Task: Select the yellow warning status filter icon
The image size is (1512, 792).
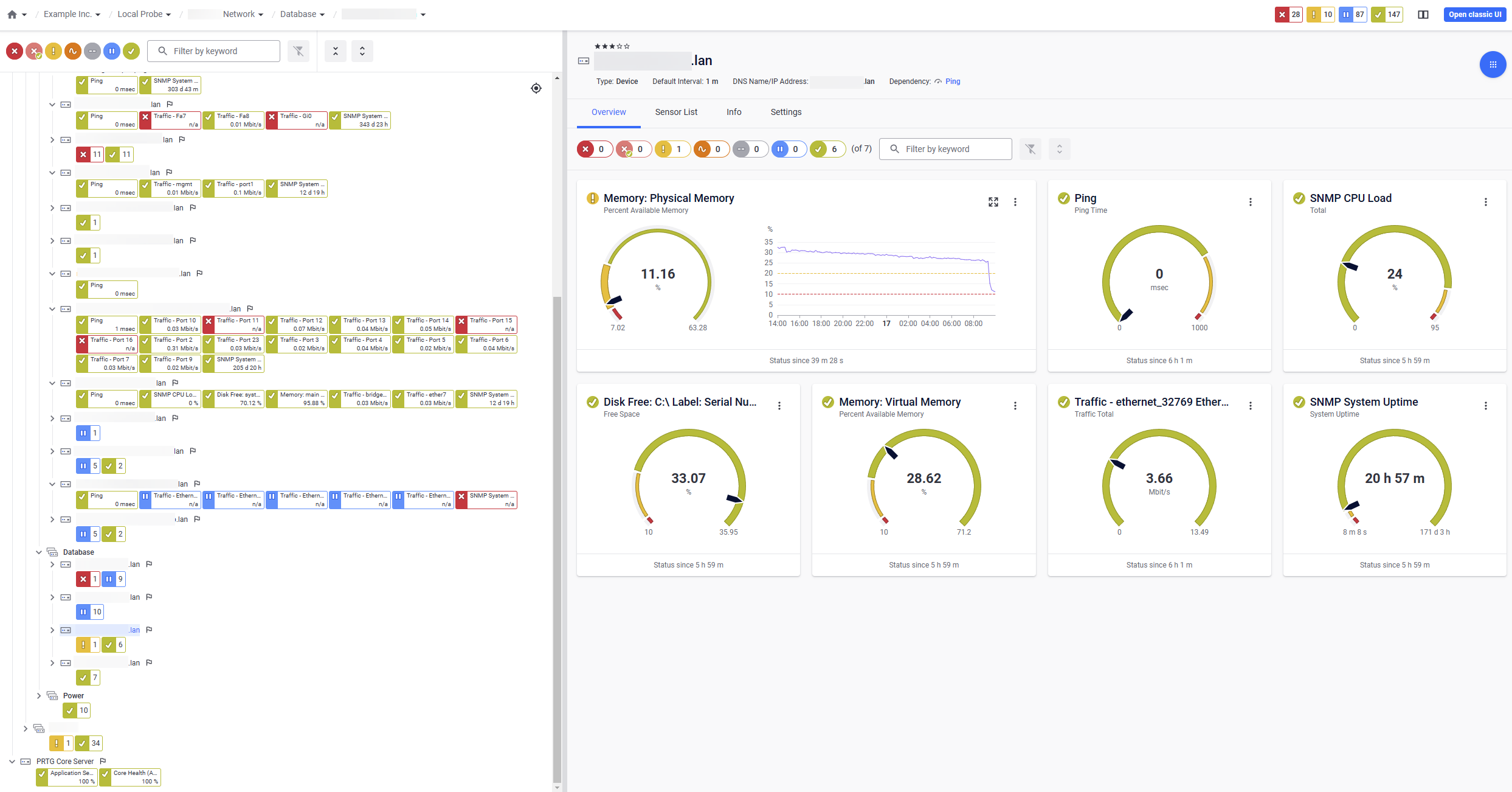Action: click(x=54, y=51)
